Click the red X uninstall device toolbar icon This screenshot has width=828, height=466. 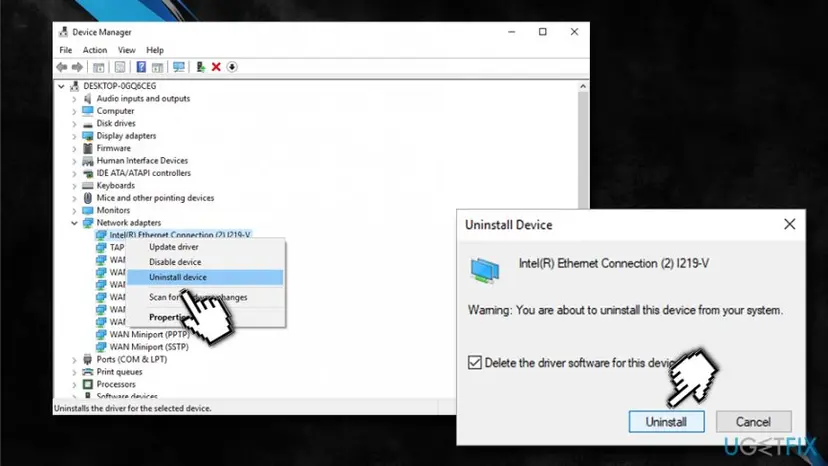[x=216, y=67]
